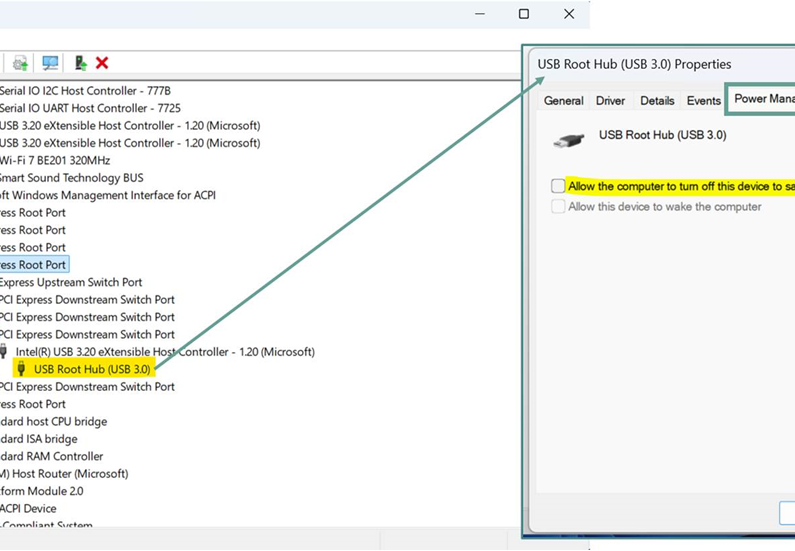Click USB Root Hub (USB 3.0) Properties title
Image resolution: width=795 pixels, height=551 pixels.
click(634, 64)
